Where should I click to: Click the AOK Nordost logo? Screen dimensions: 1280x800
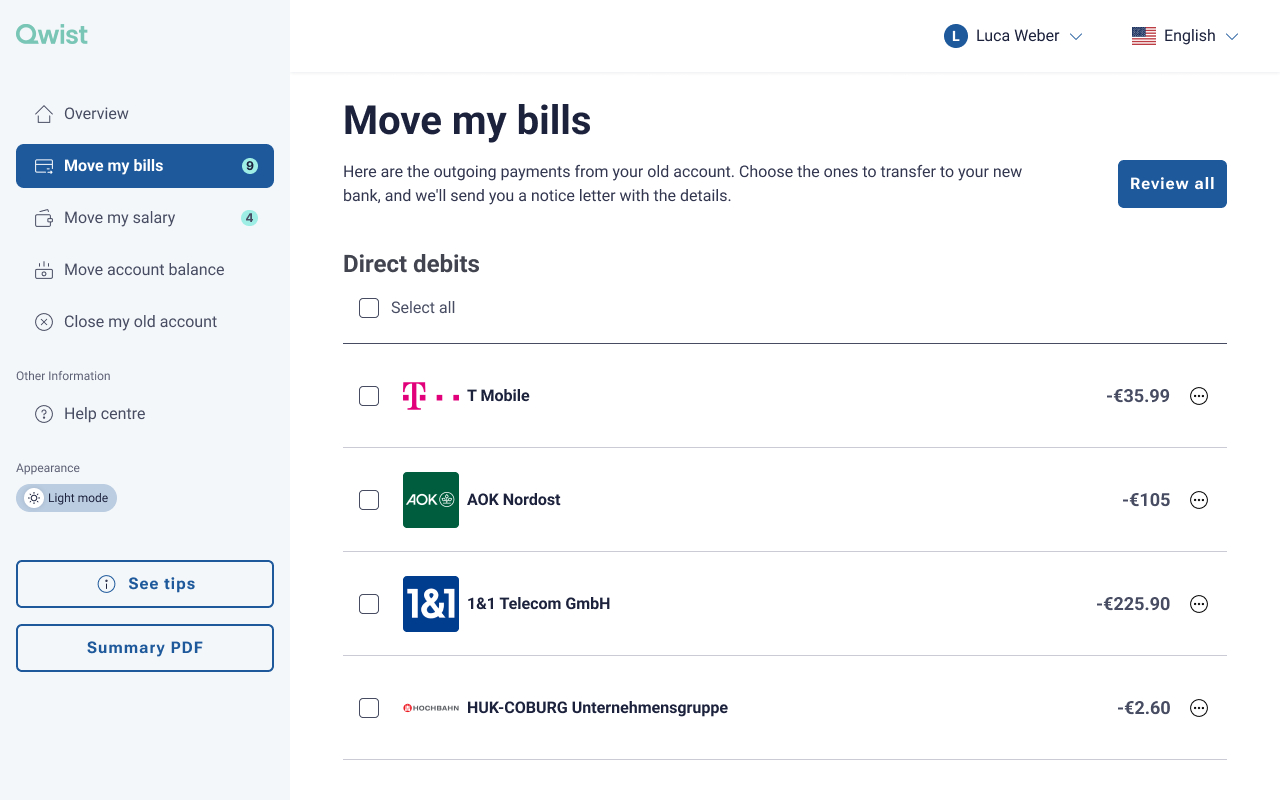(431, 500)
